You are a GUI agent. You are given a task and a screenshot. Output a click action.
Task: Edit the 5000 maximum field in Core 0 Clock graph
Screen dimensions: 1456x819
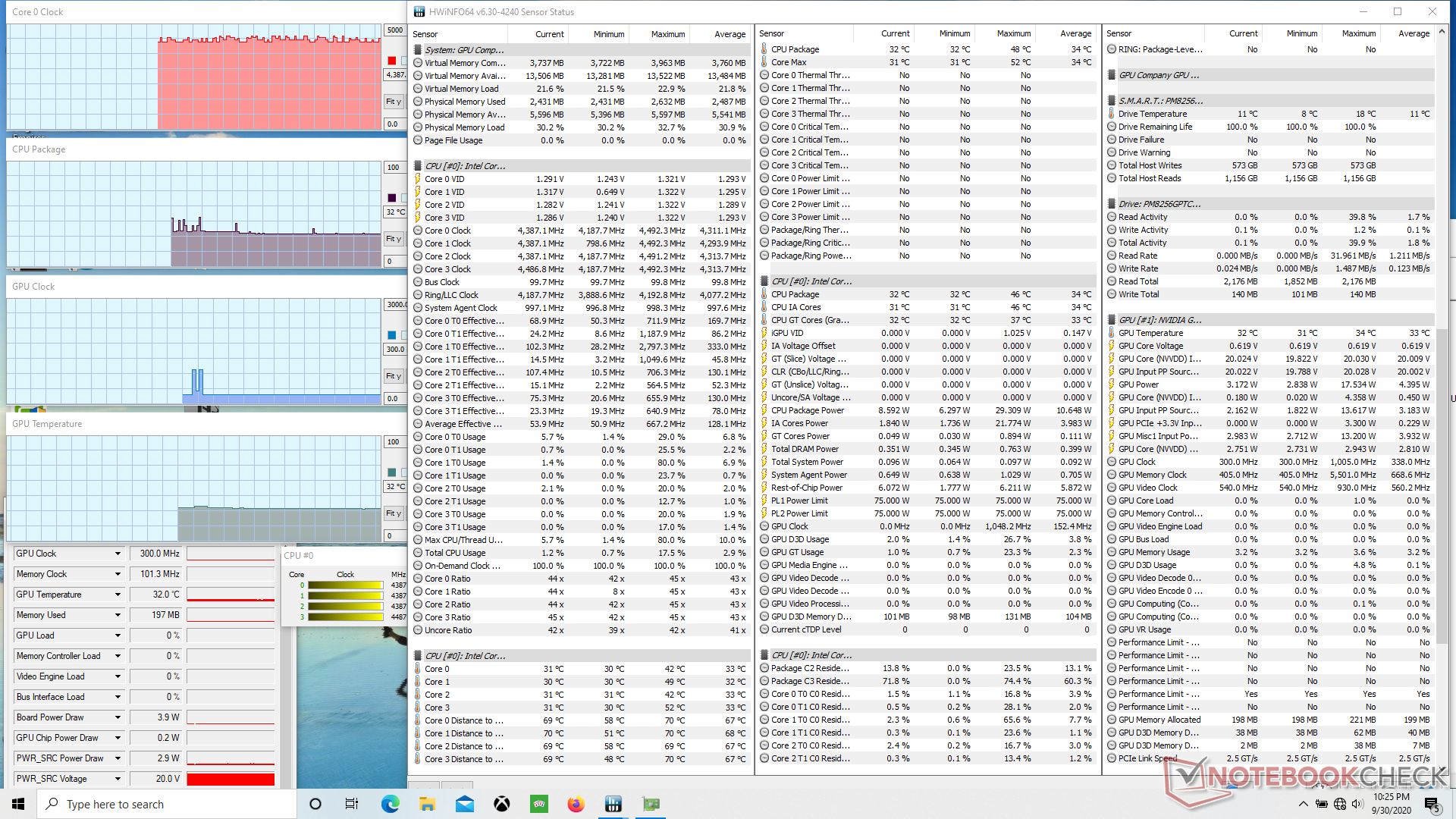pos(395,30)
